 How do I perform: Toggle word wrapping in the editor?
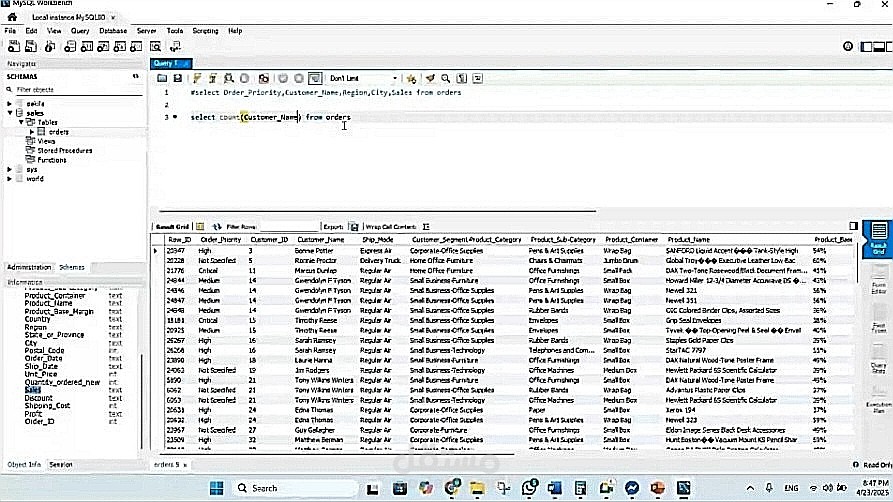tap(477, 78)
